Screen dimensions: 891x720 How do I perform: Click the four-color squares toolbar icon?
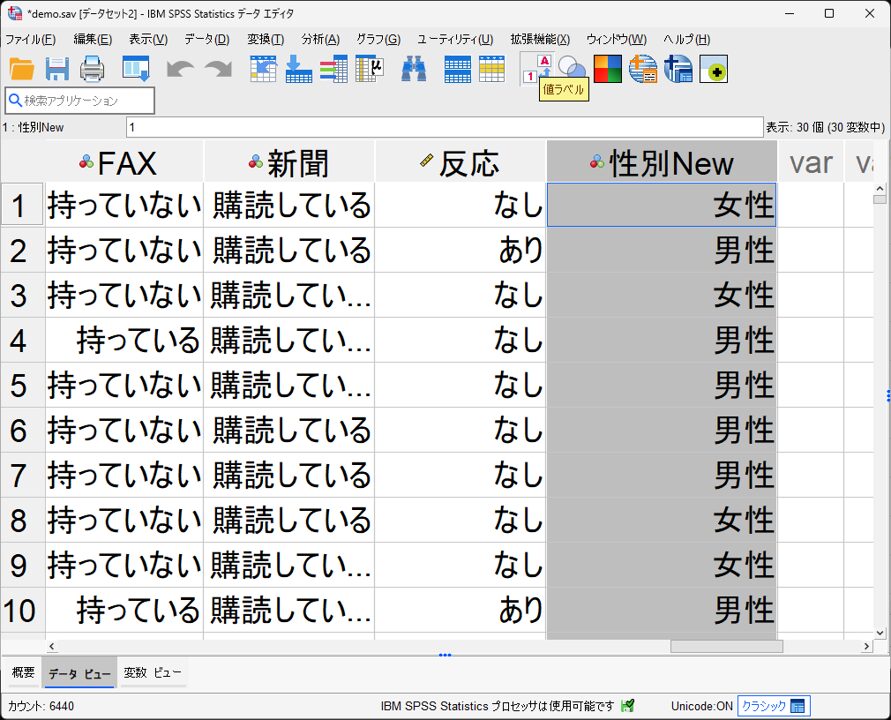tap(608, 69)
